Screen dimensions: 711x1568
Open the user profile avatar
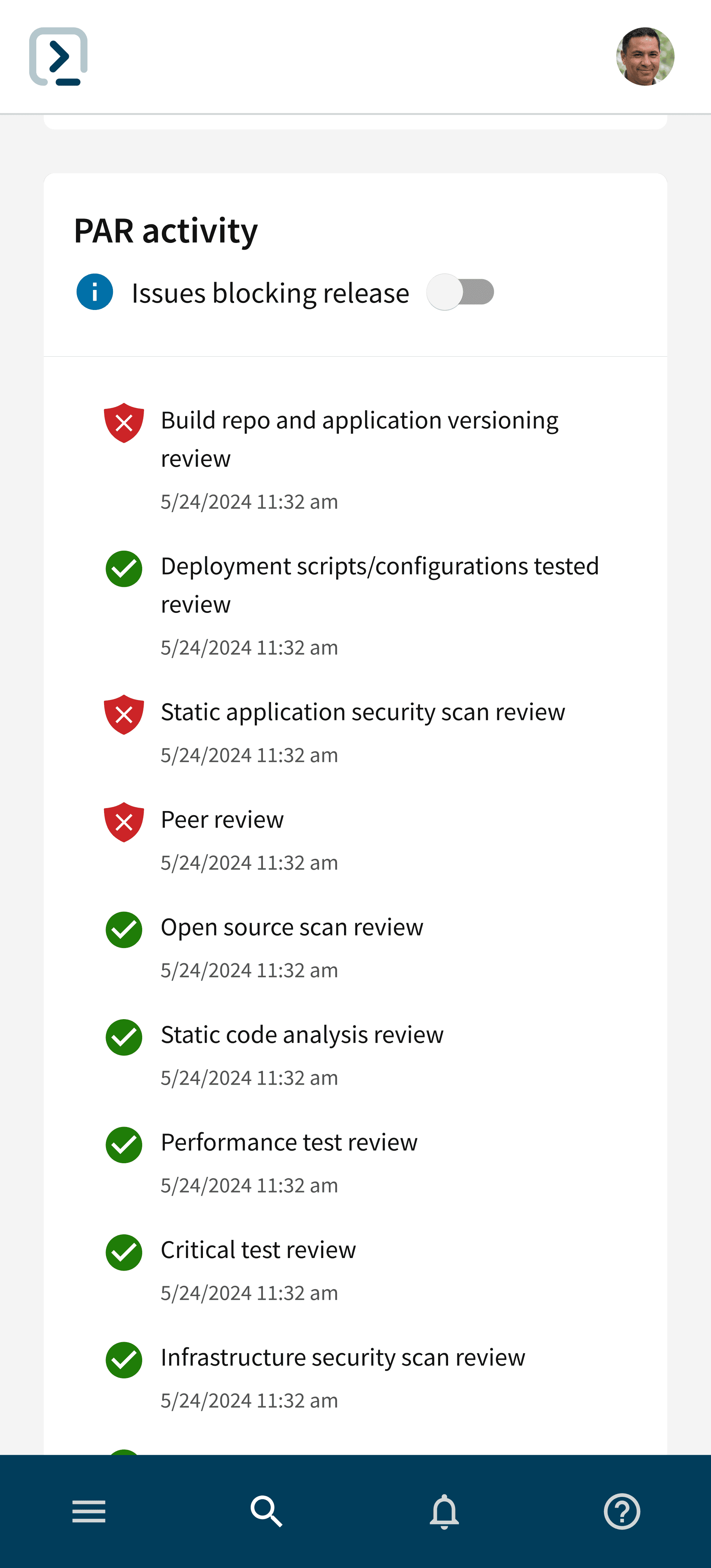click(645, 57)
